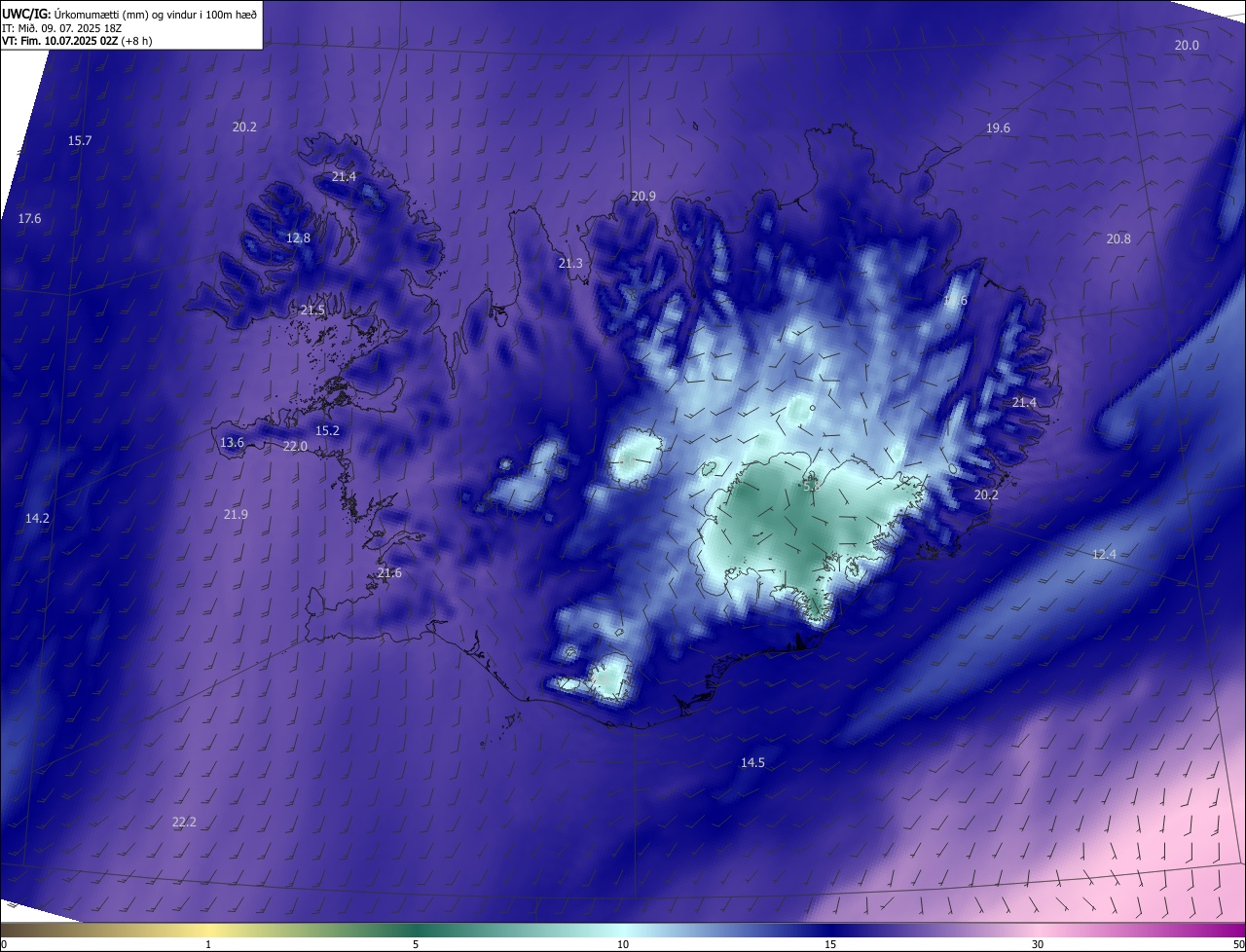Click the map value 22.0
The height and width of the screenshot is (952, 1246).
(295, 447)
